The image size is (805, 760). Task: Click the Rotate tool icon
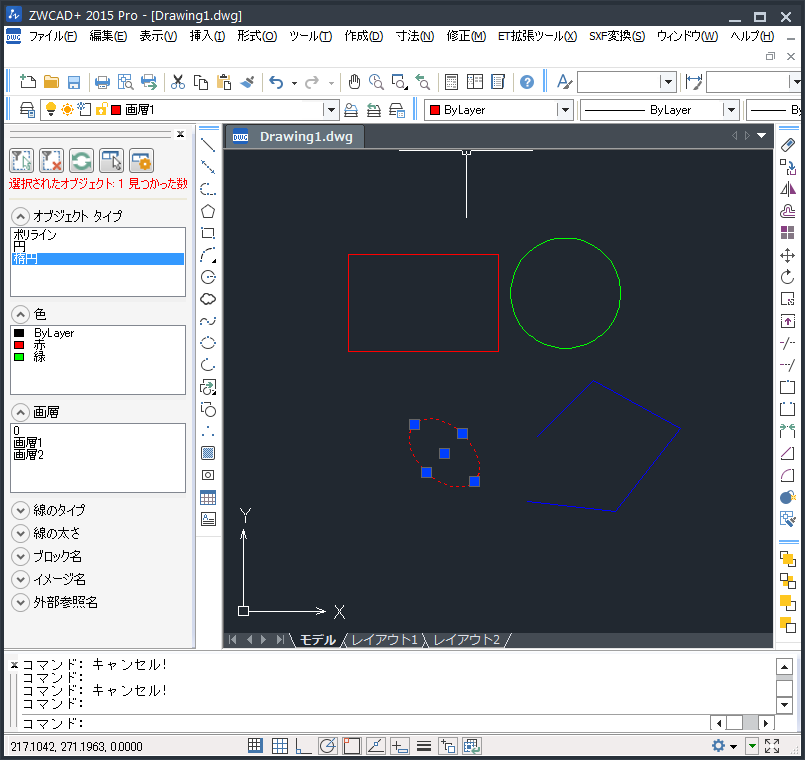788,277
